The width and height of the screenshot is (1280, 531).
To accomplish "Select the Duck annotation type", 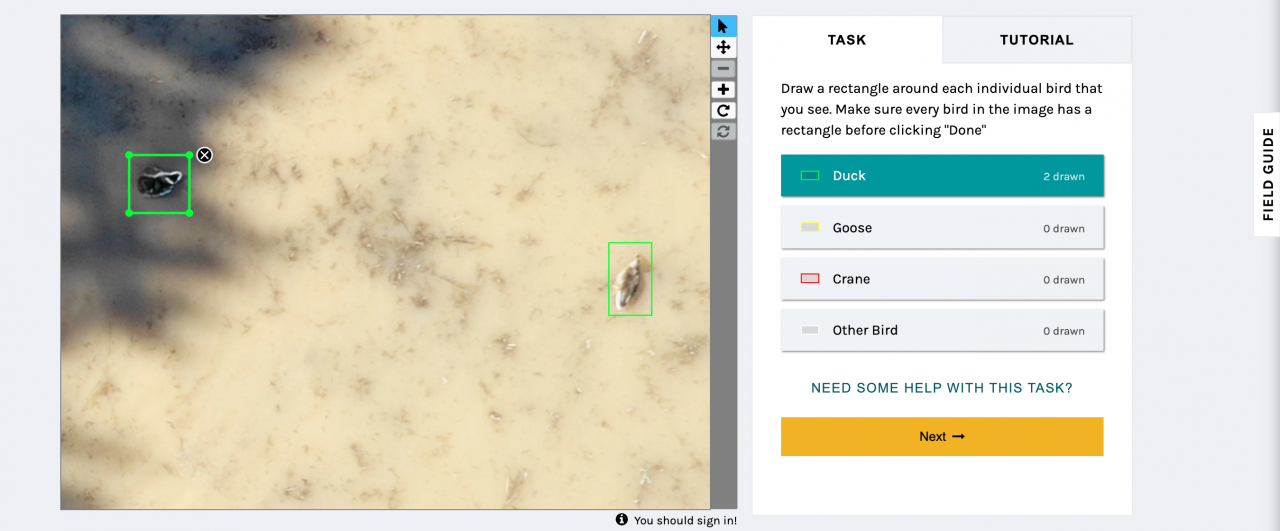I will pos(942,176).
